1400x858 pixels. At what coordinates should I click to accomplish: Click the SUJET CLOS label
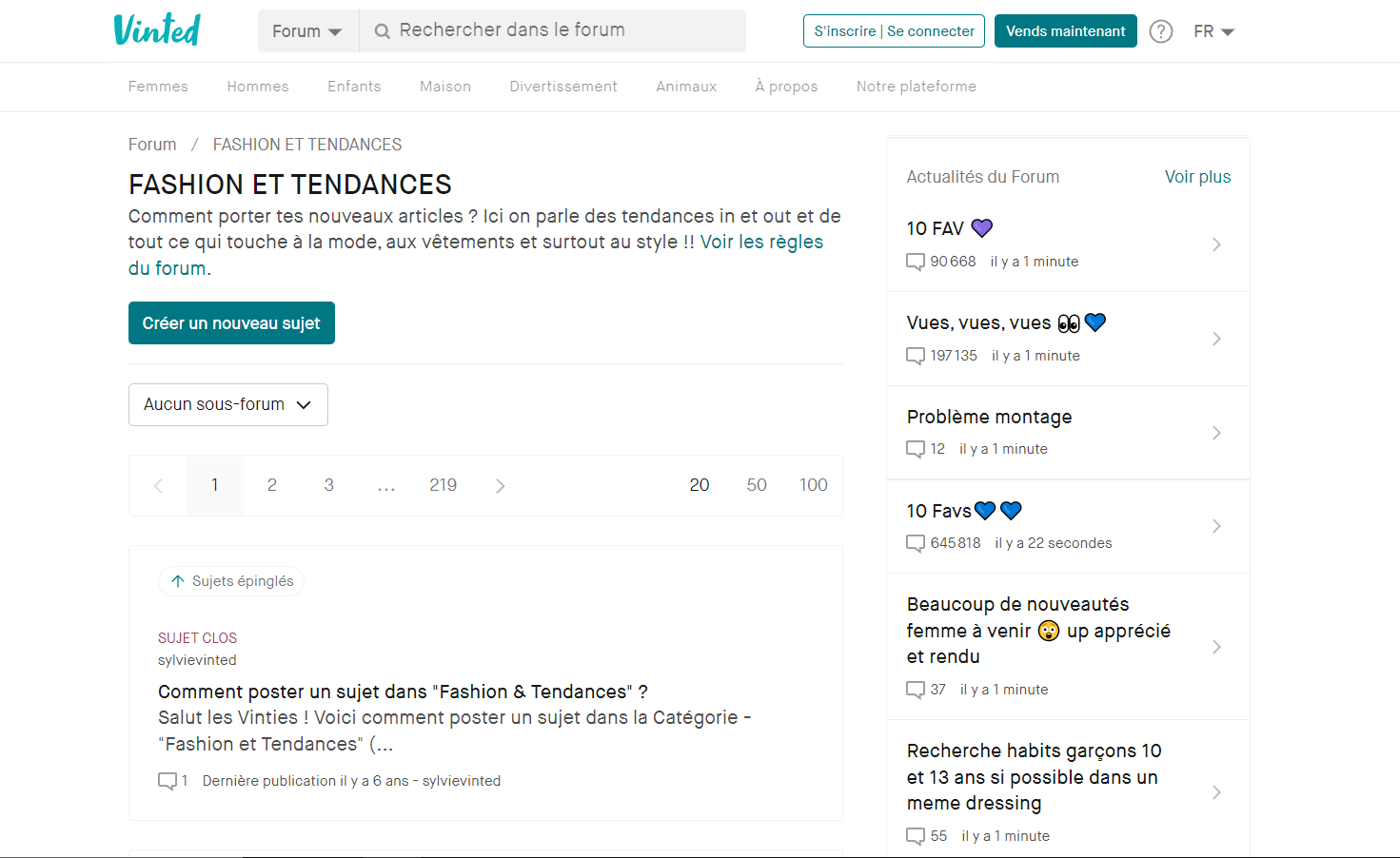[197, 638]
